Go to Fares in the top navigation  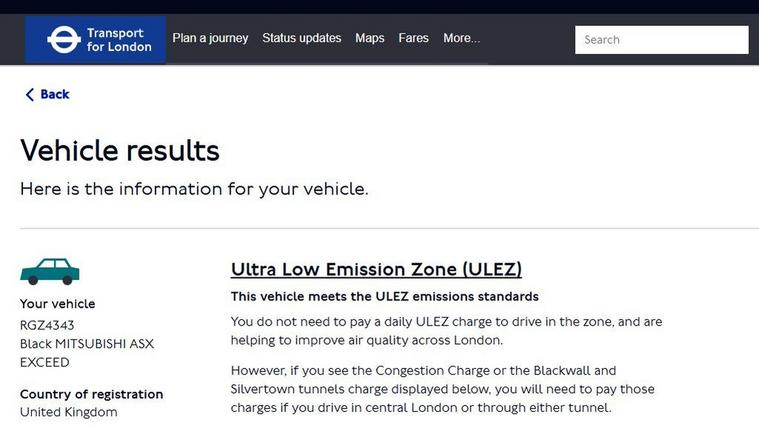click(x=413, y=38)
